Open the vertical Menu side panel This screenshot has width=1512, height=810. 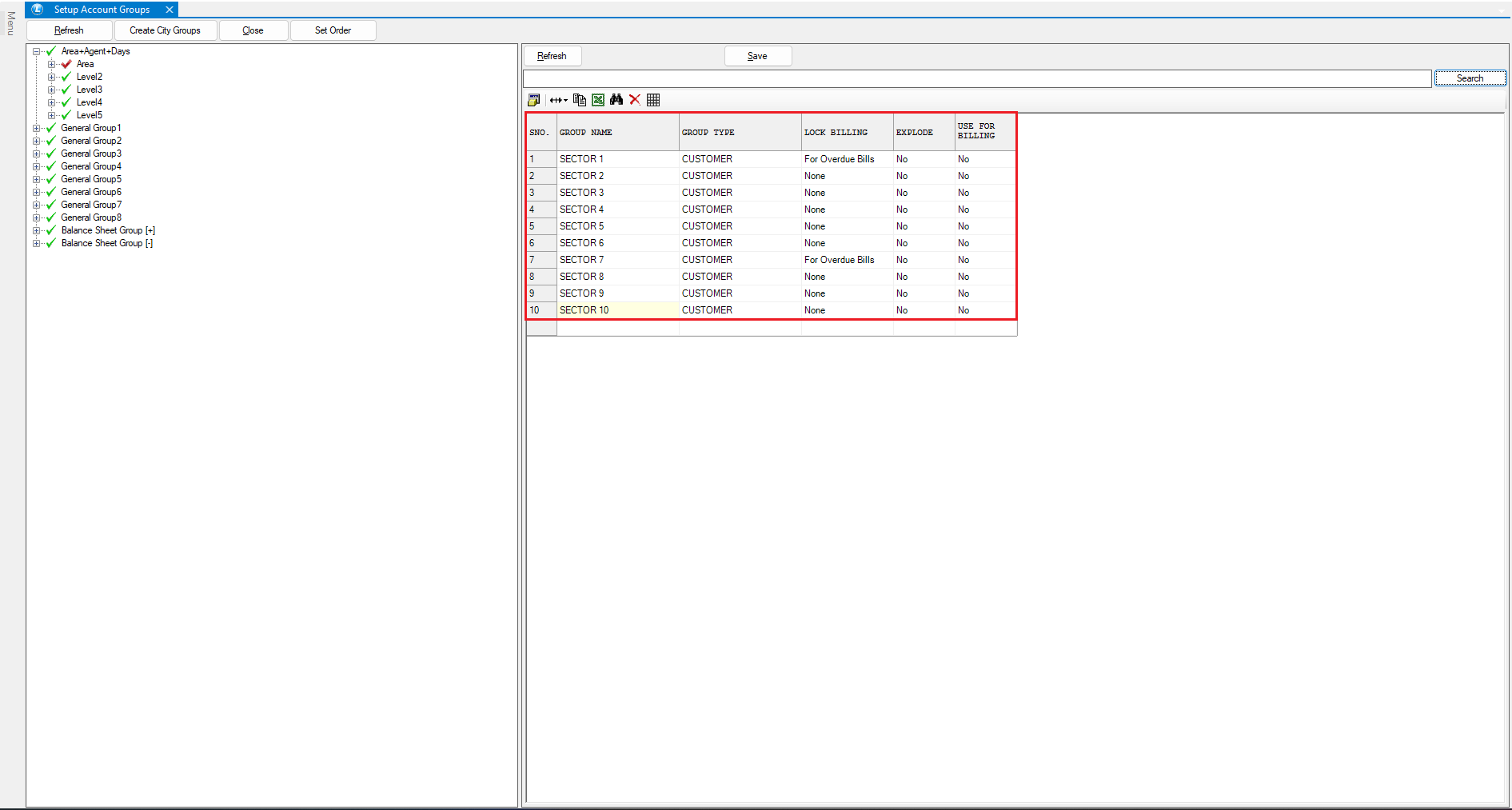pos(10,23)
